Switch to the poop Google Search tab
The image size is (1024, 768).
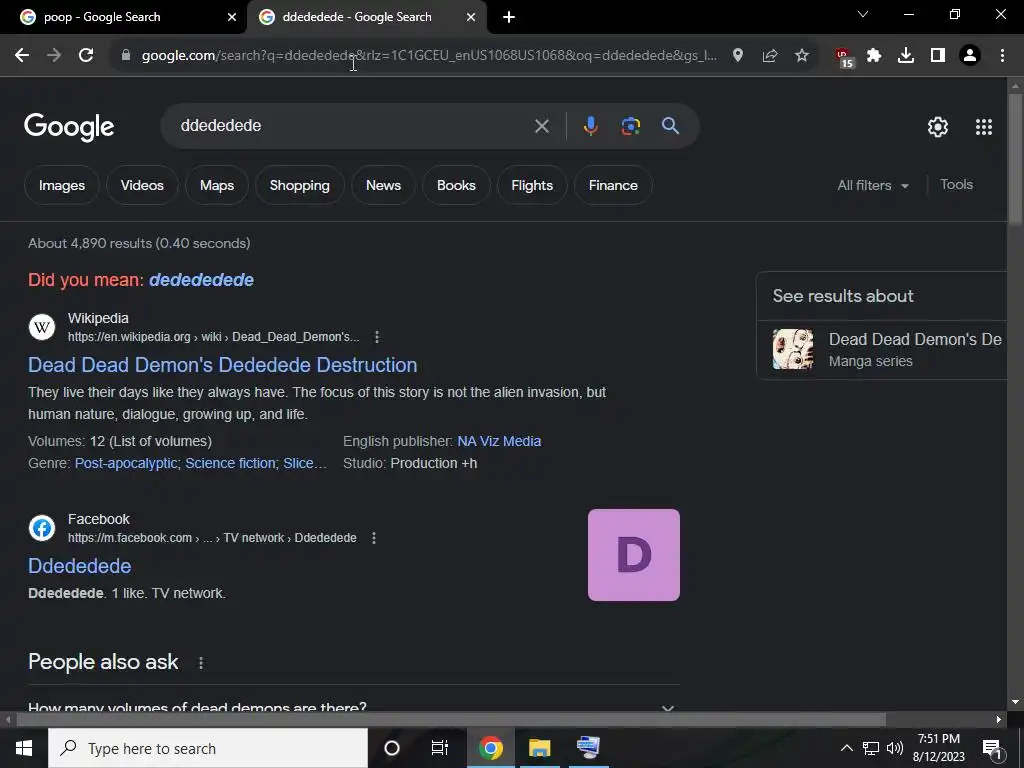(x=124, y=17)
